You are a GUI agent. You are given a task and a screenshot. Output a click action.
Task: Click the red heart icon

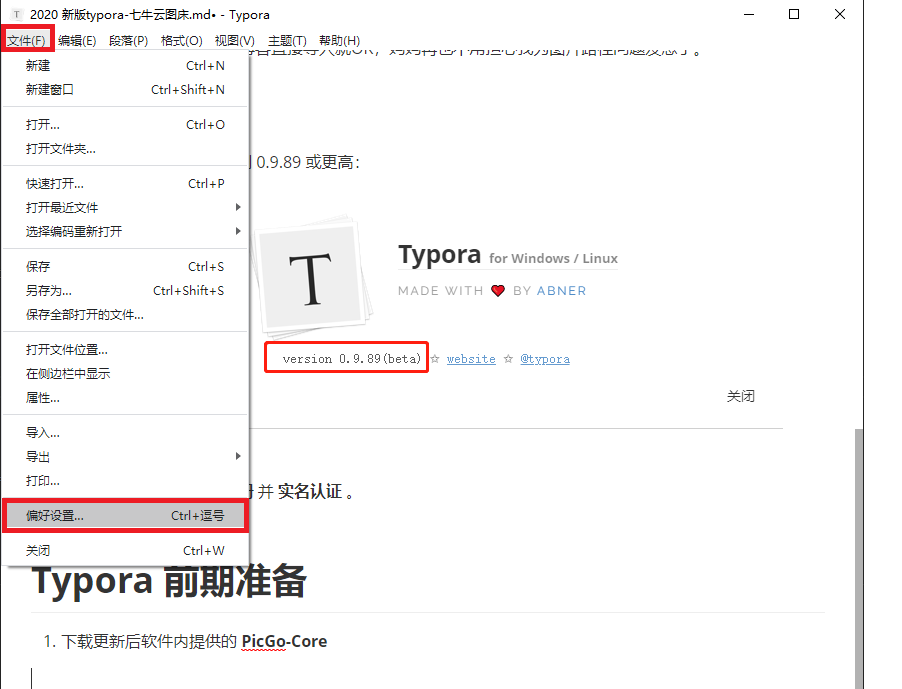pyautogui.click(x=498, y=291)
